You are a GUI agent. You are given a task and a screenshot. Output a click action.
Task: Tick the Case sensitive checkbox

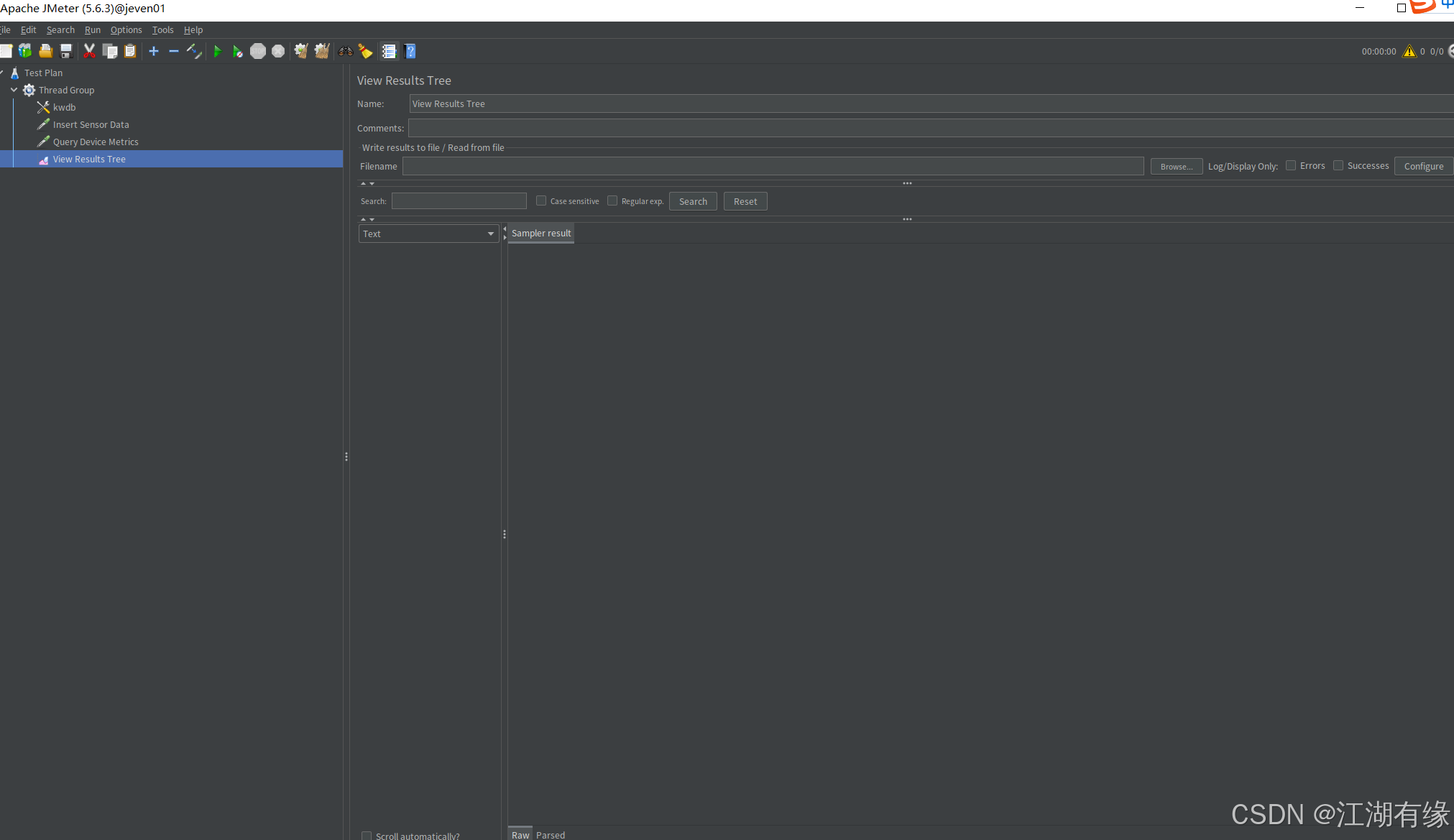pos(541,201)
